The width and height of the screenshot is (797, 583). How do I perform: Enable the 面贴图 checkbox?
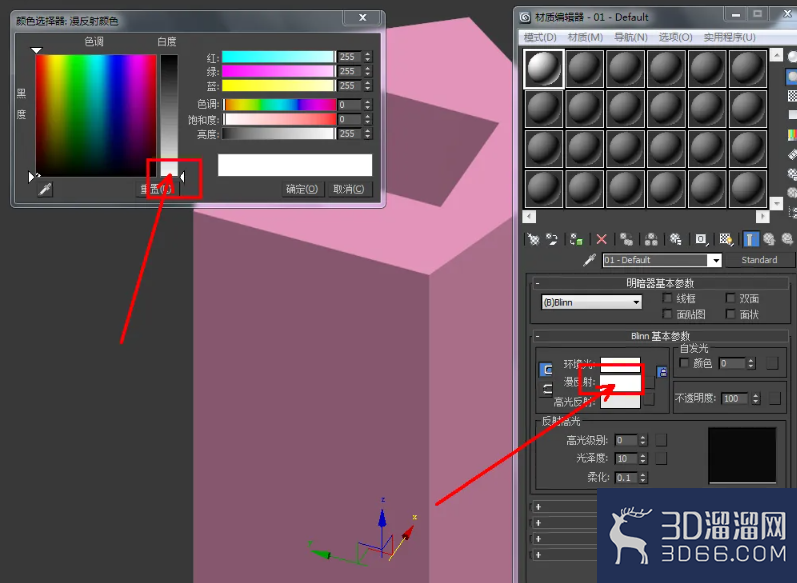pos(667,314)
